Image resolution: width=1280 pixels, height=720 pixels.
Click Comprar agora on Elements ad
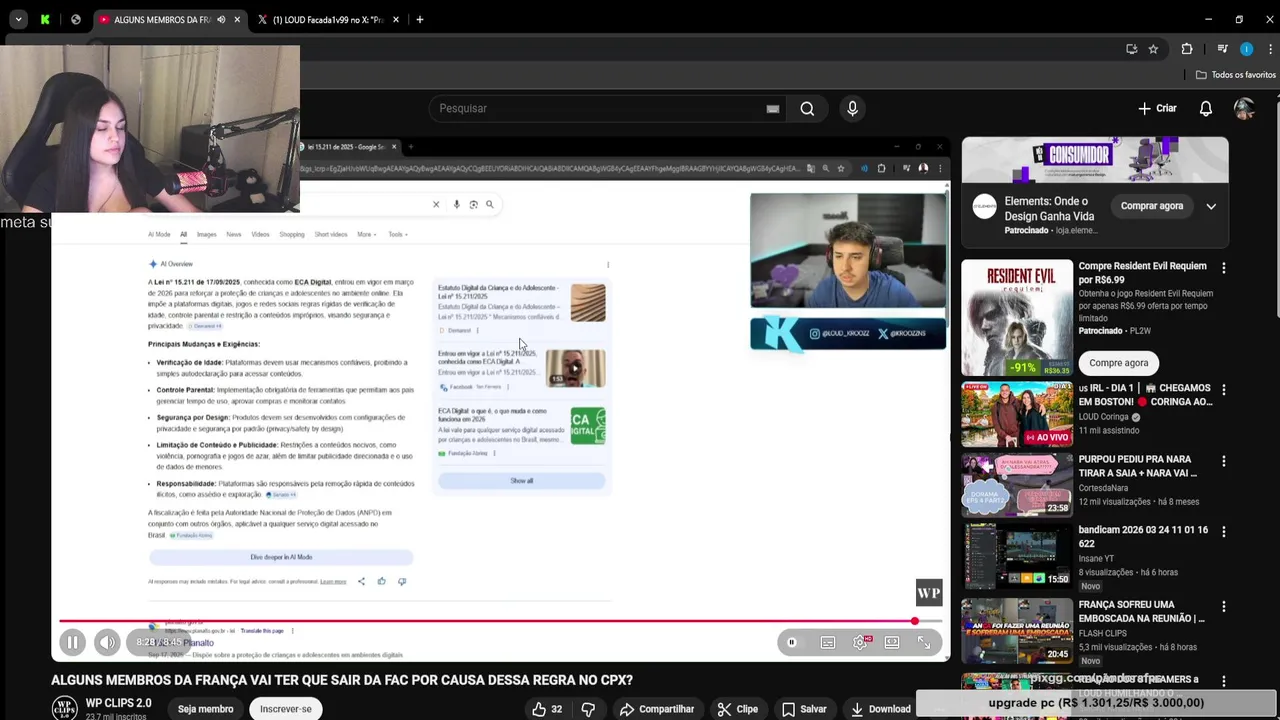click(x=1152, y=206)
